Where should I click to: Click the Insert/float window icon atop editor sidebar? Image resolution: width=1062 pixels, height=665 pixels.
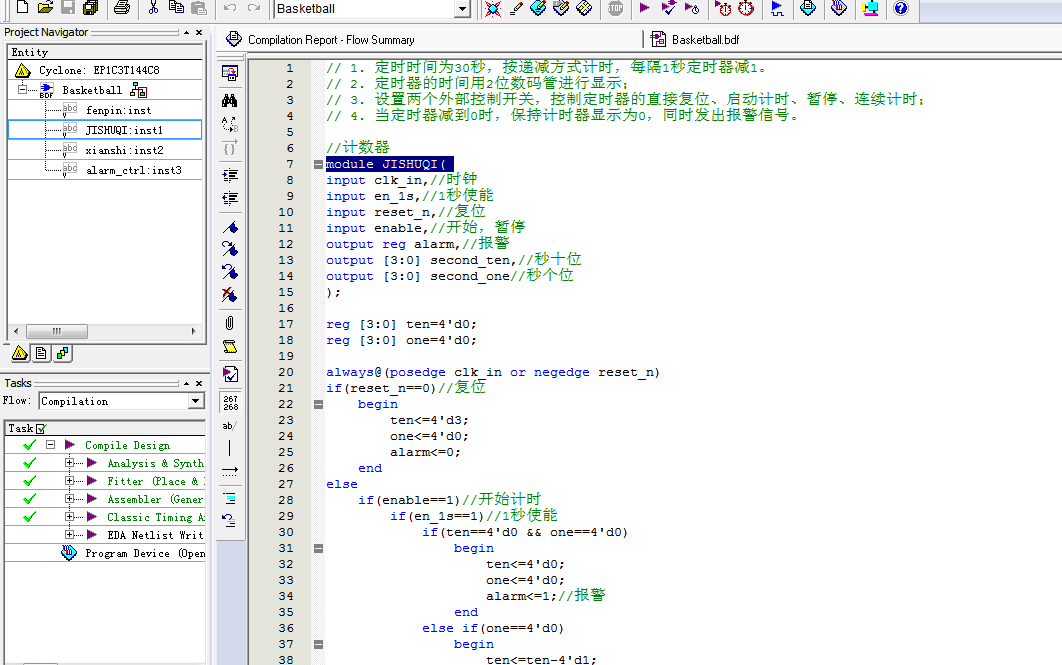point(230,73)
